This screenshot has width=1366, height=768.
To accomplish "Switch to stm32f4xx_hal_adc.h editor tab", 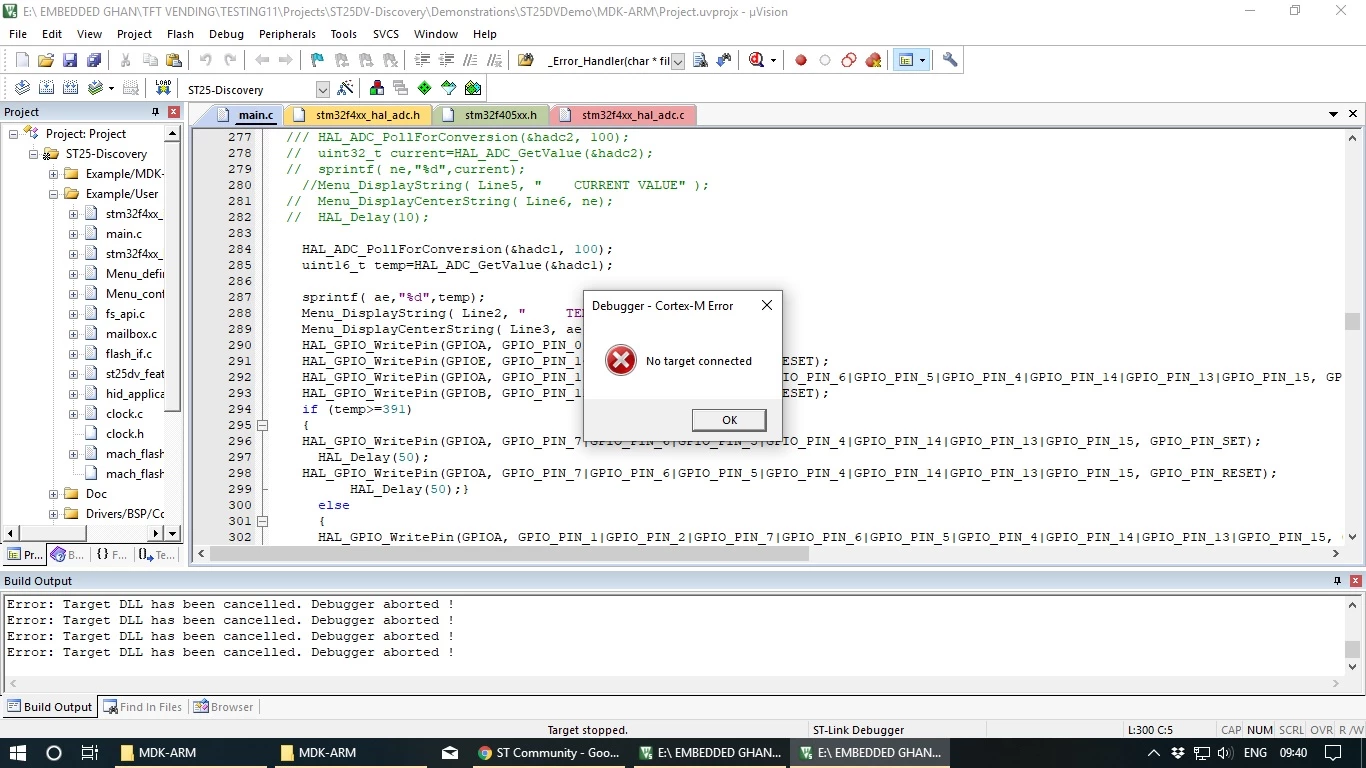I will (358, 115).
